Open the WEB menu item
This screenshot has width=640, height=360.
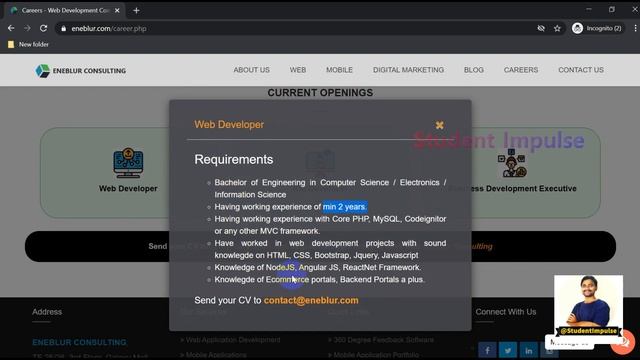[298, 70]
